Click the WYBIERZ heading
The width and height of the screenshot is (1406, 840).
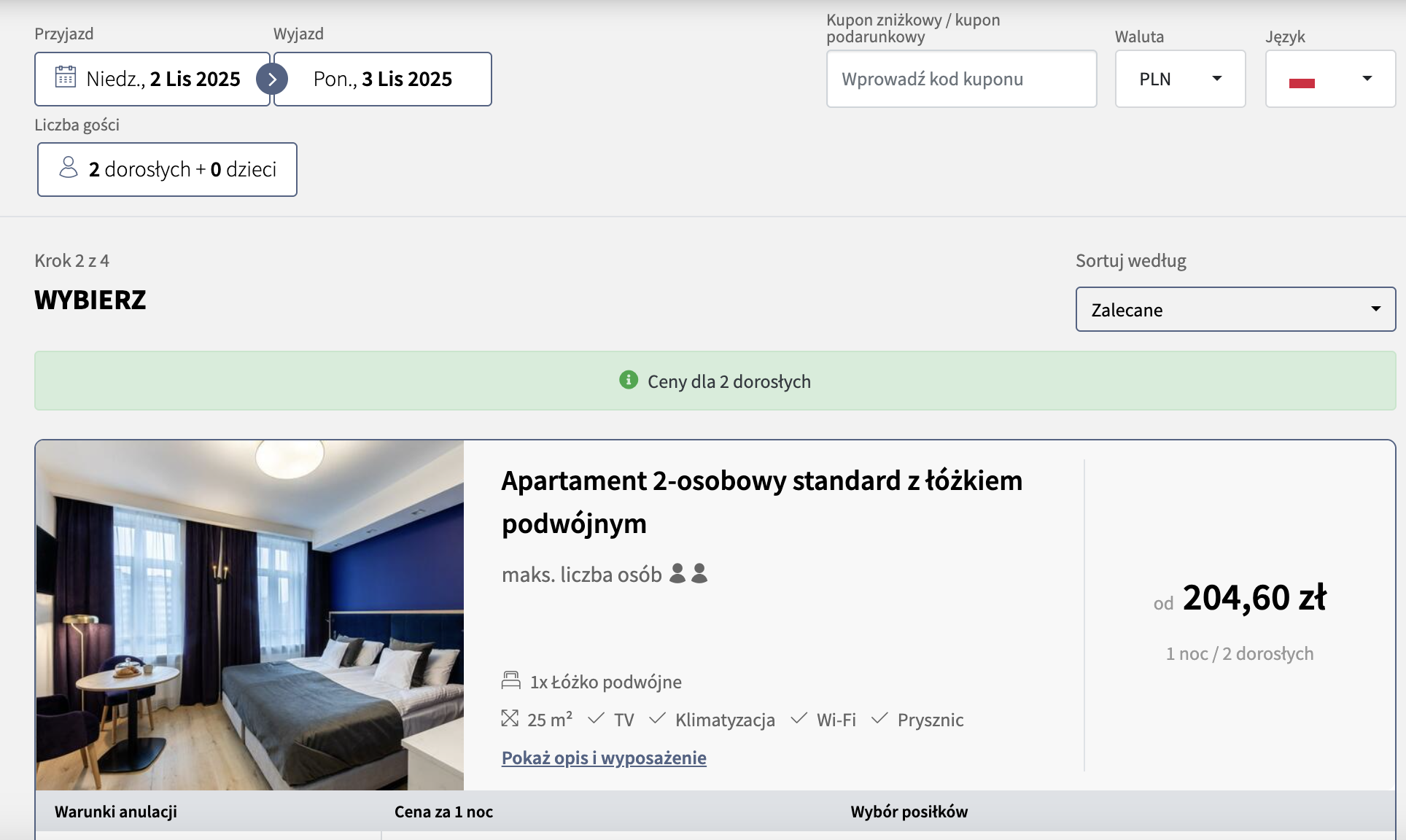coord(90,300)
